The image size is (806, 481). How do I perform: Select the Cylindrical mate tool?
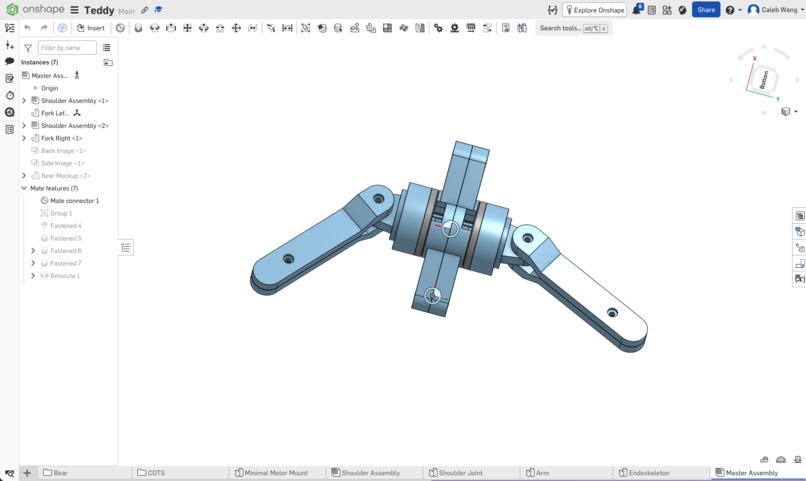(204, 28)
